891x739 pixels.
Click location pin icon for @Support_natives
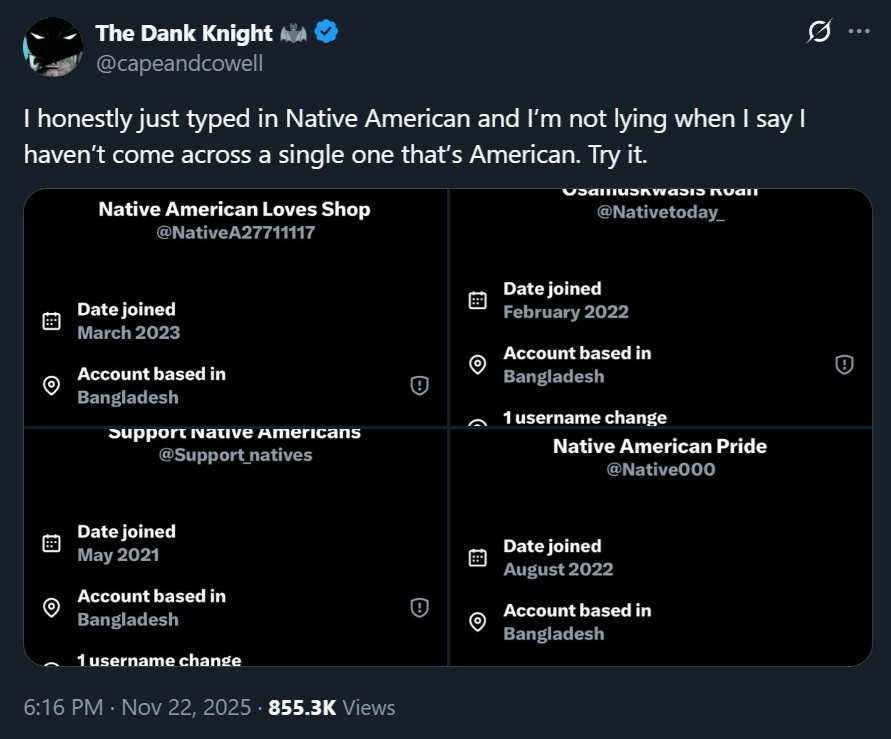pyautogui.click(x=52, y=608)
